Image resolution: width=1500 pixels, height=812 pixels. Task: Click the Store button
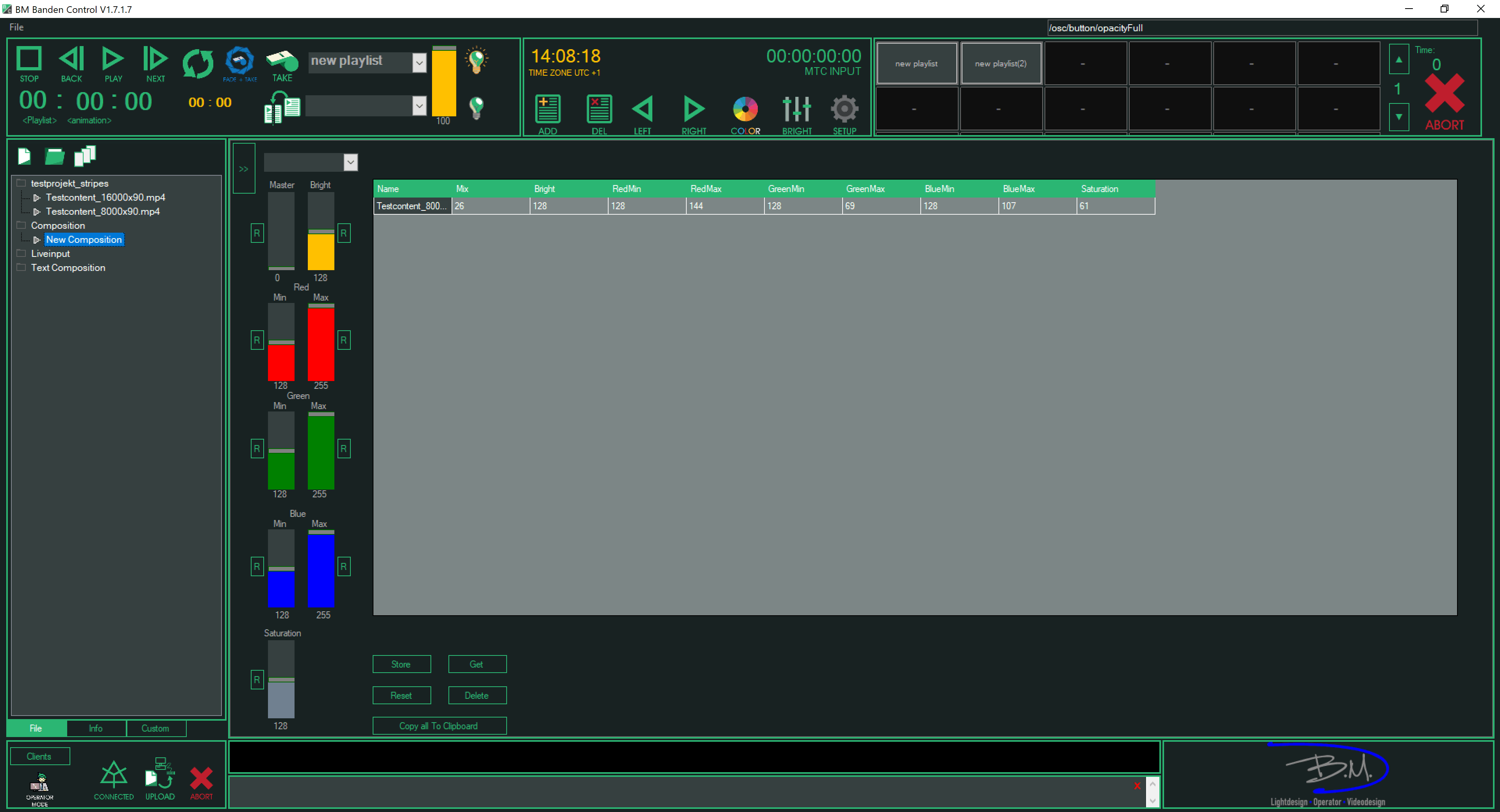[x=401, y=664]
